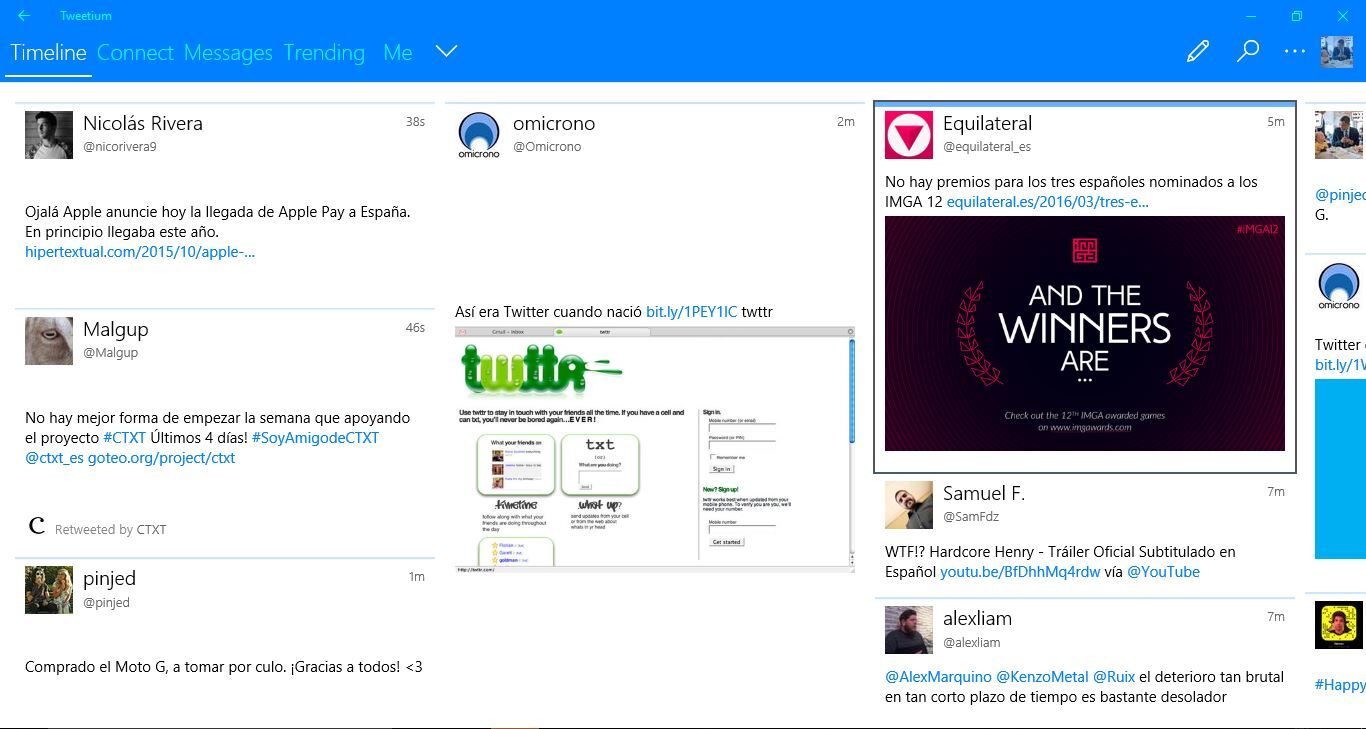Screen dimensions: 1366x729
Task: Open your account via the top-right avatar
Action: point(1340,49)
